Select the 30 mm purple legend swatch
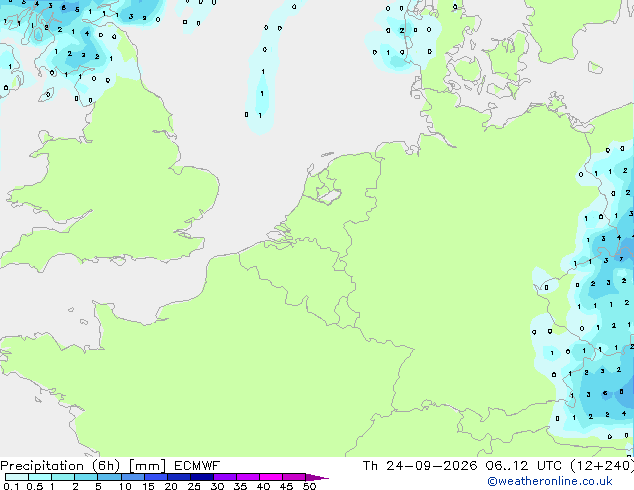Image resolution: width=634 pixels, height=490 pixels. click(225, 477)
